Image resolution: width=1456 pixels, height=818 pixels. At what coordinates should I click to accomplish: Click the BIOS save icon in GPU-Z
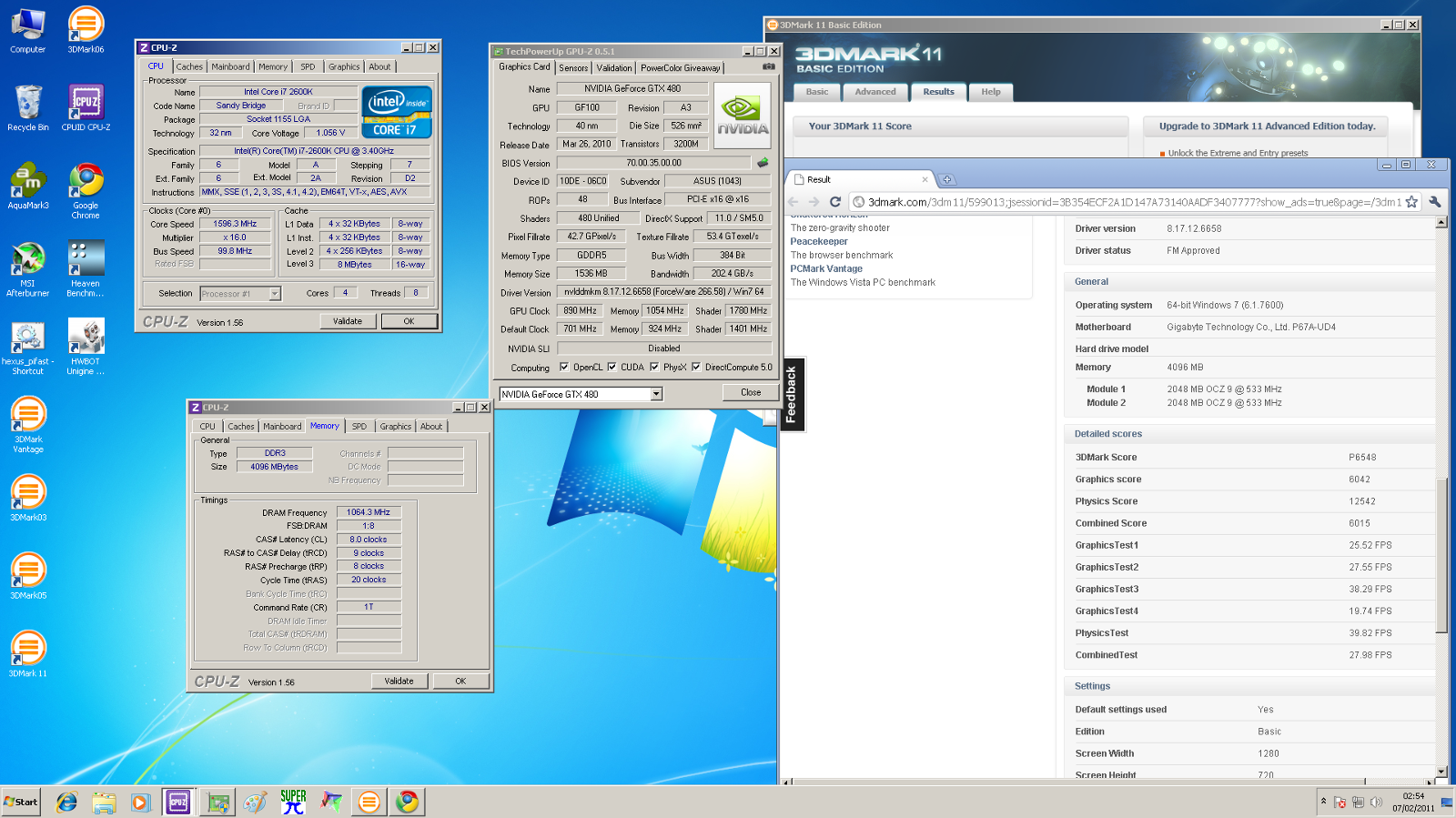(x=763, y=163)
